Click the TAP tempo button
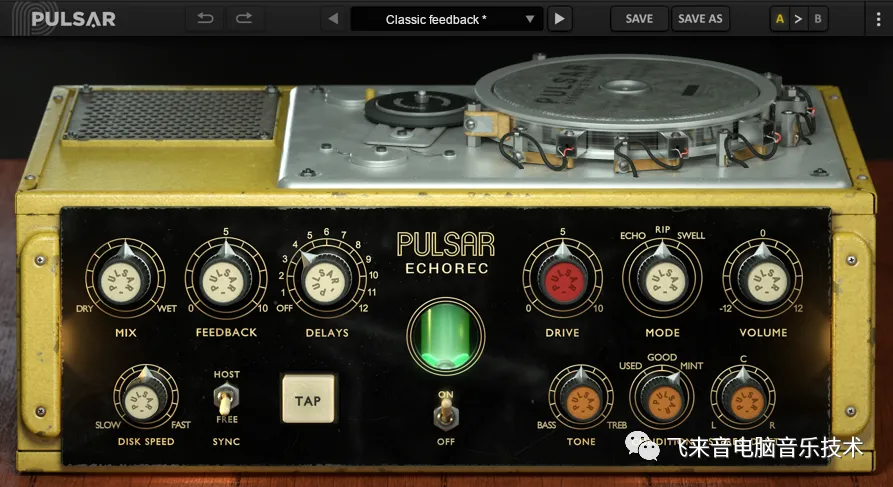 click(x=308, y=400)
